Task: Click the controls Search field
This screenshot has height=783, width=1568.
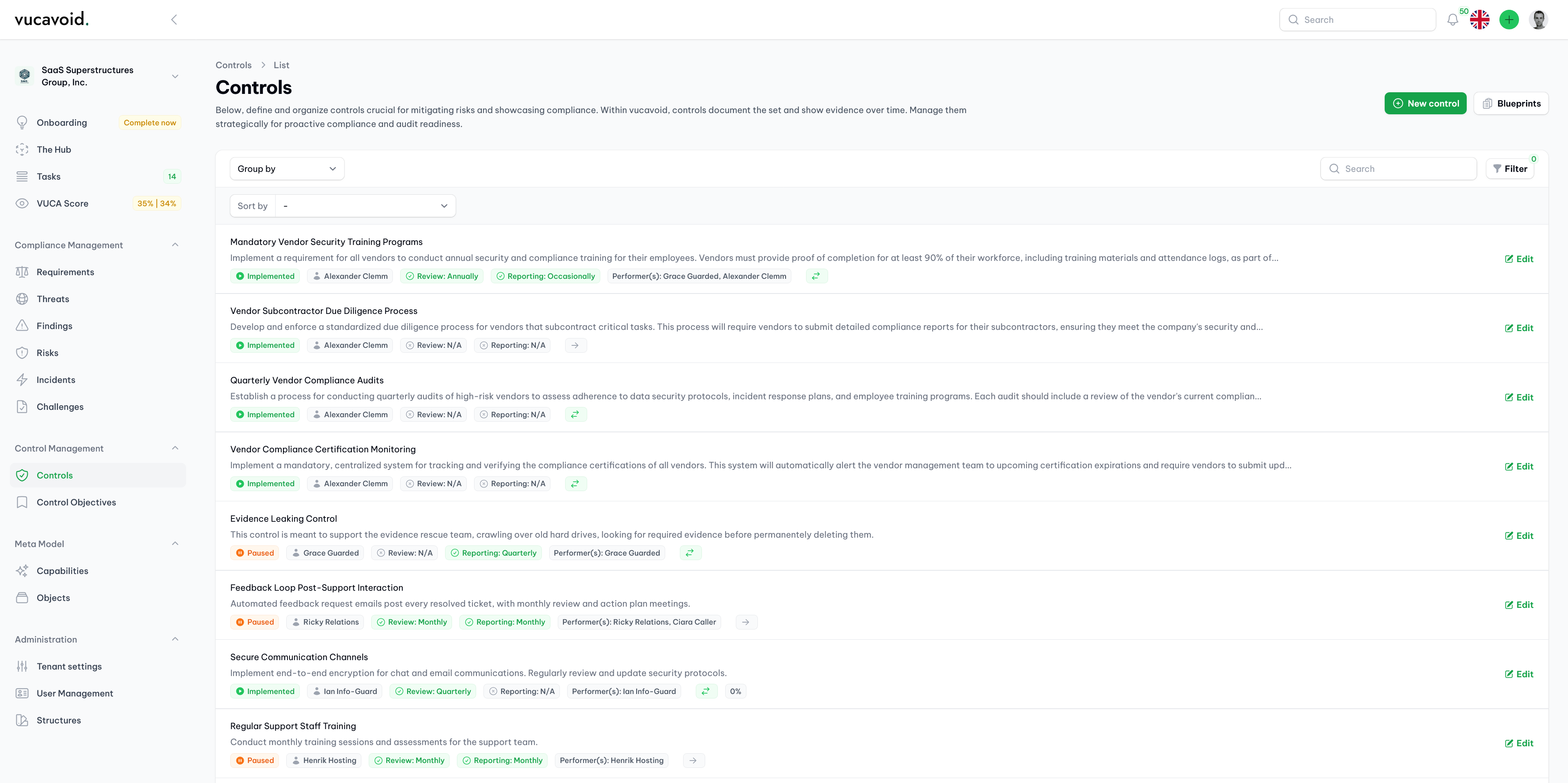Action: point(1399,169)
